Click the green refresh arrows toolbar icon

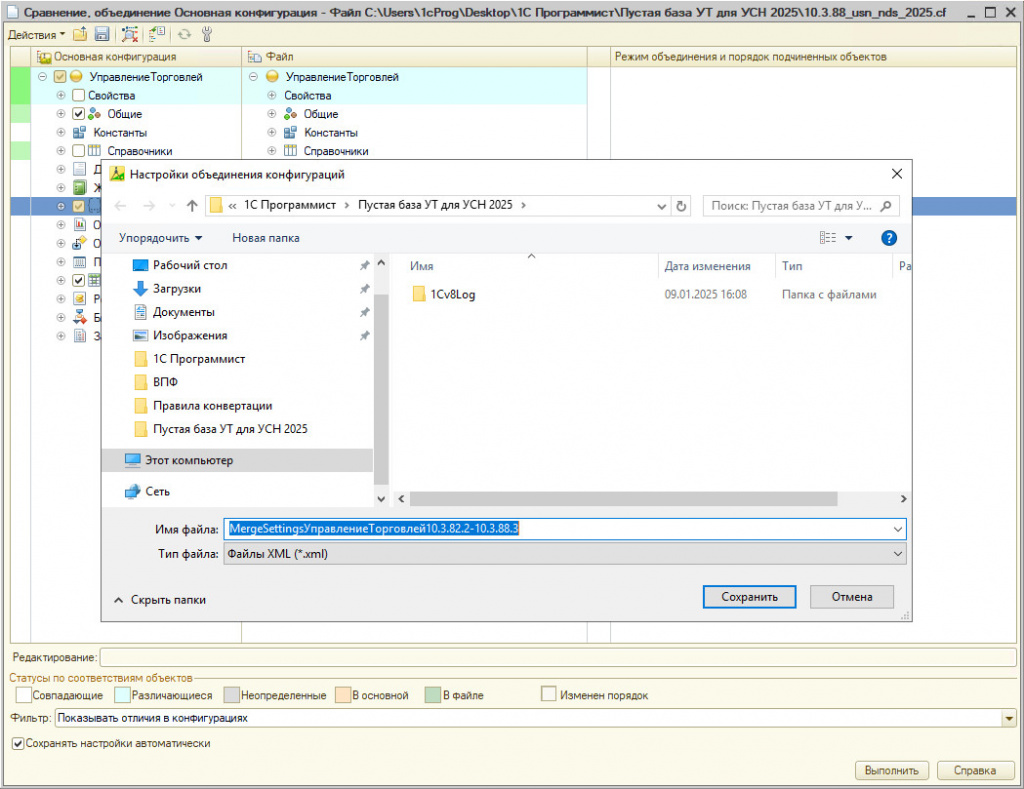click(185, 35)
